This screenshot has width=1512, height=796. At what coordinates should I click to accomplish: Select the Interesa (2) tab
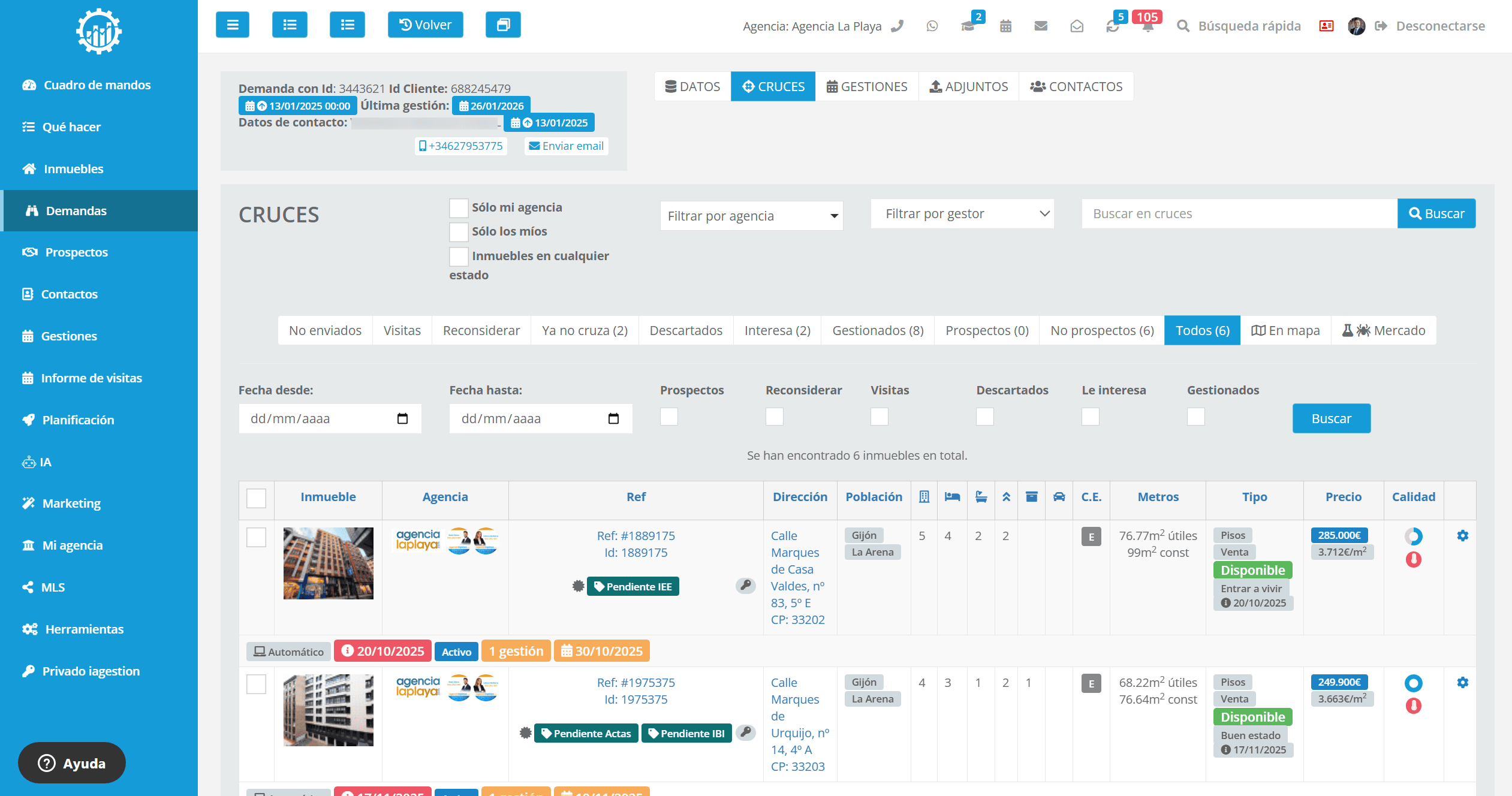(777, 330)
